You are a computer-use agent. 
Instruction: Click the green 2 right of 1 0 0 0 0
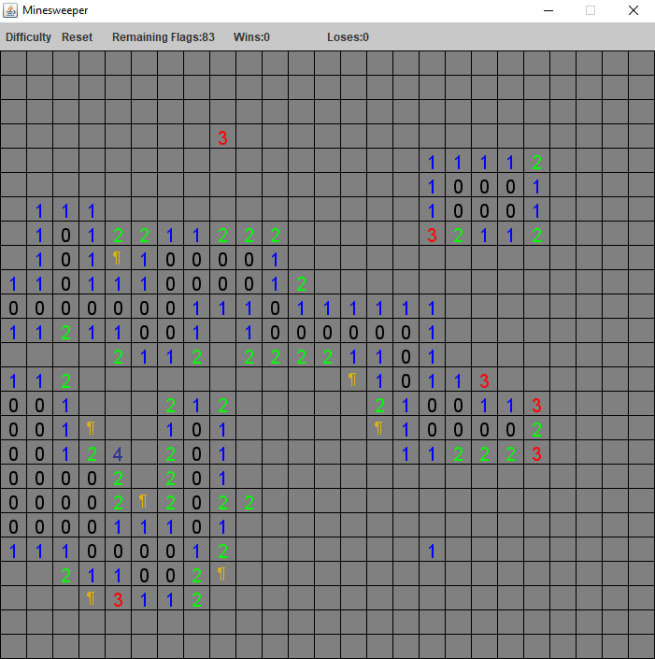(x=536, y=430)
